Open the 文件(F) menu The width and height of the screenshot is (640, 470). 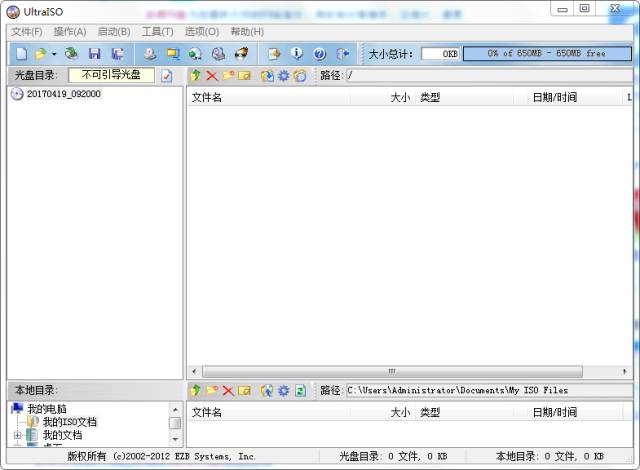tap(27, 31)
